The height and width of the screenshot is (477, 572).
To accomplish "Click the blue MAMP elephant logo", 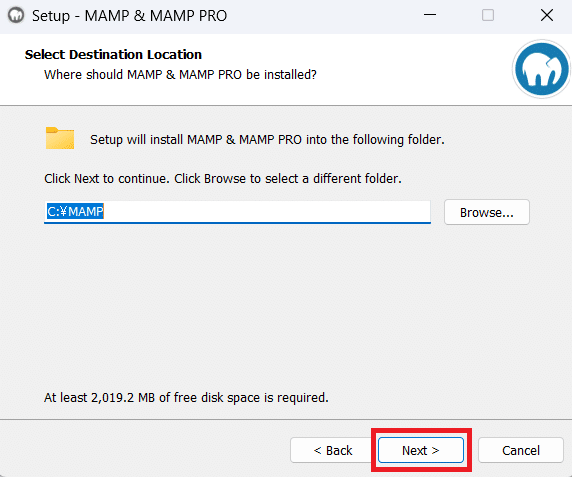I will pos(542,69).
